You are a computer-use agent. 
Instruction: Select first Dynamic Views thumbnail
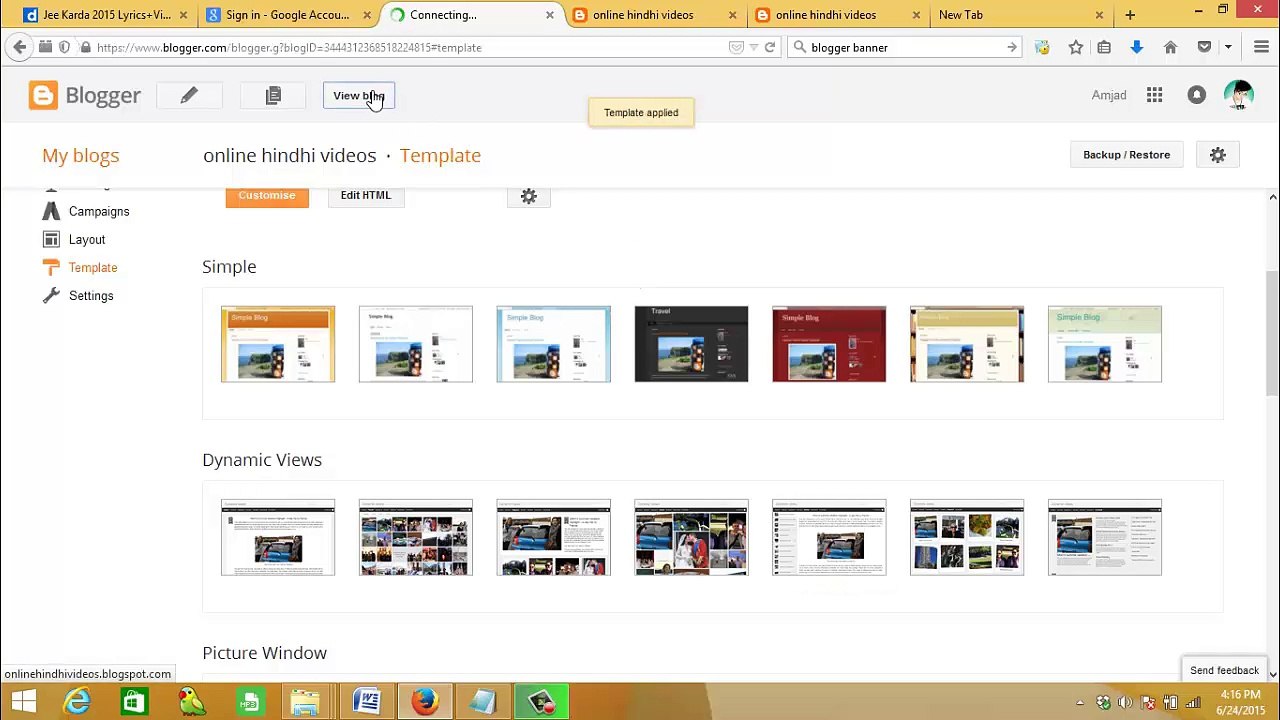click(x=278, y=537)
